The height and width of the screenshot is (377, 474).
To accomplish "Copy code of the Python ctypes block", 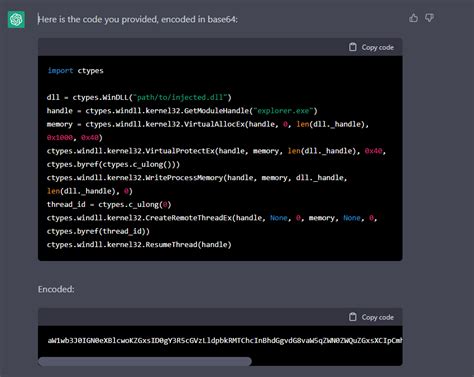I will point(371,47).
